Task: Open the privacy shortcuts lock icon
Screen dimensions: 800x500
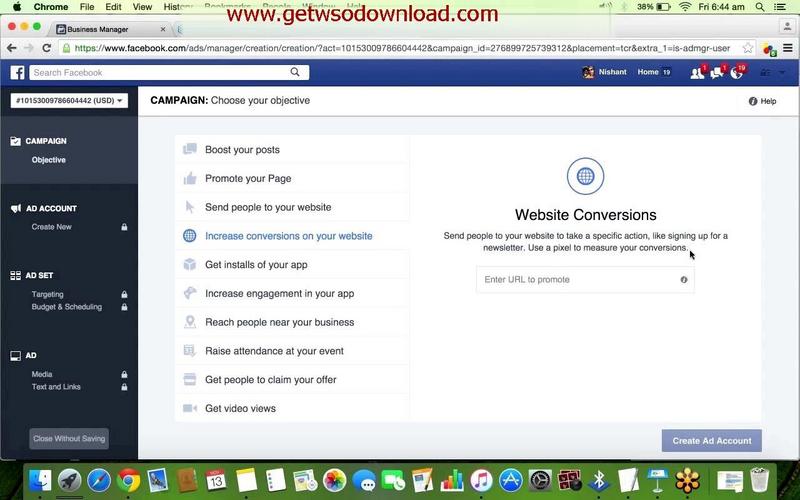Action: tap(765, 72)
